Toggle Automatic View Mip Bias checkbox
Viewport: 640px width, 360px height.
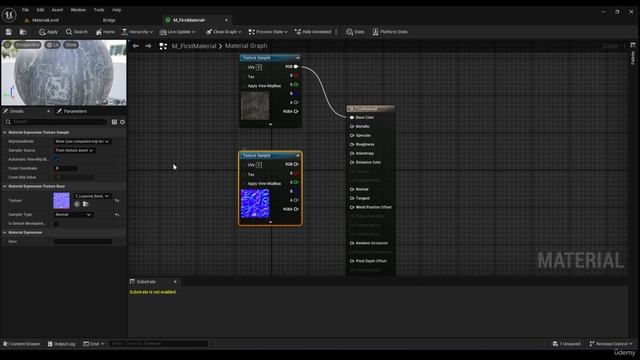[x=56, y=159]
